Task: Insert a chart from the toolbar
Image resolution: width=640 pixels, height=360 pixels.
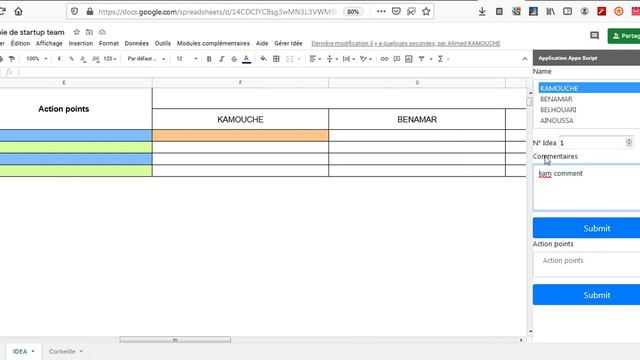Action: coord(409,59)
